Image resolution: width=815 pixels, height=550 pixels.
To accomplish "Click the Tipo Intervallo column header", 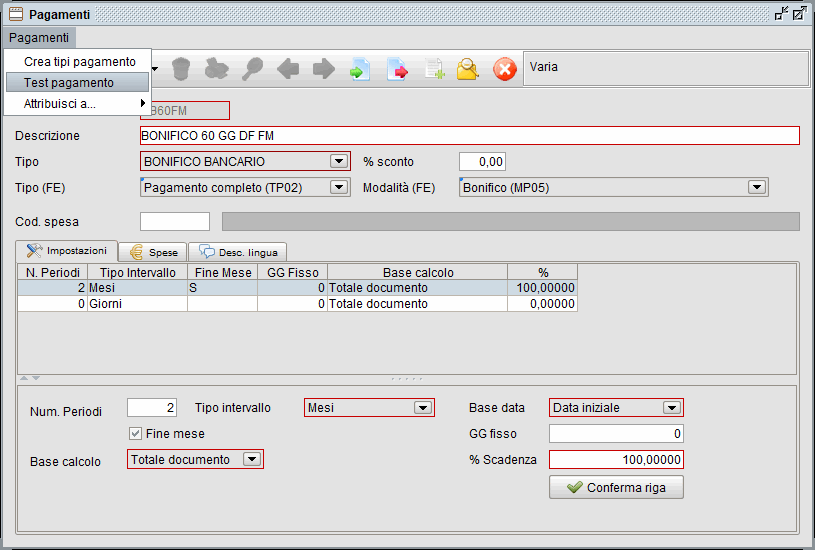I will [138, 272].
